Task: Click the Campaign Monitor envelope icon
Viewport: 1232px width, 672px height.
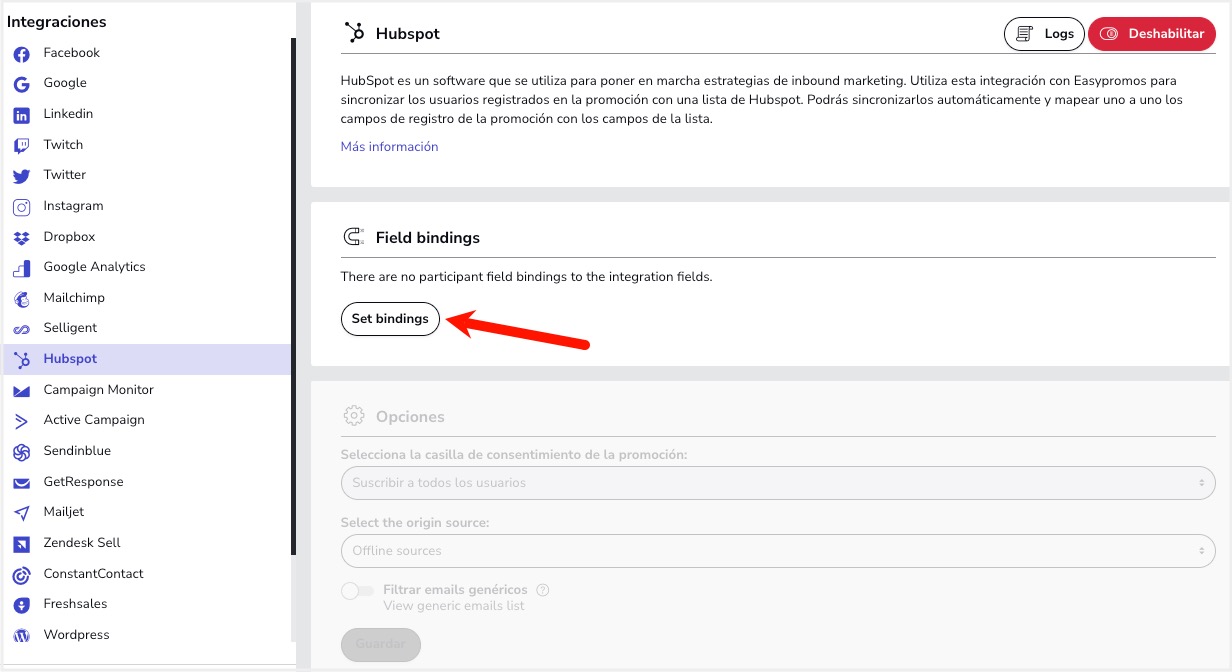Action: click(x=21, y=391)
